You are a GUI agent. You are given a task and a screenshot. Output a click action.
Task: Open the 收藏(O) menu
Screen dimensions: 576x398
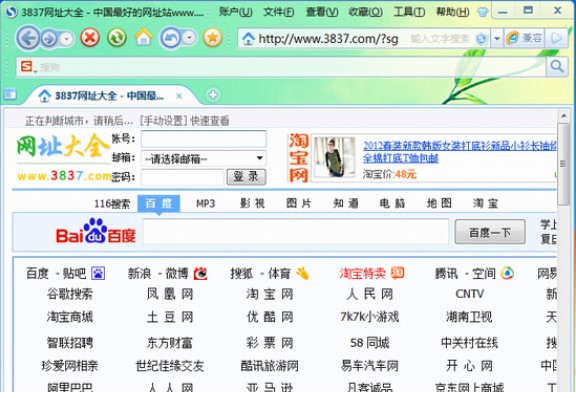click(x=366, y=12)
